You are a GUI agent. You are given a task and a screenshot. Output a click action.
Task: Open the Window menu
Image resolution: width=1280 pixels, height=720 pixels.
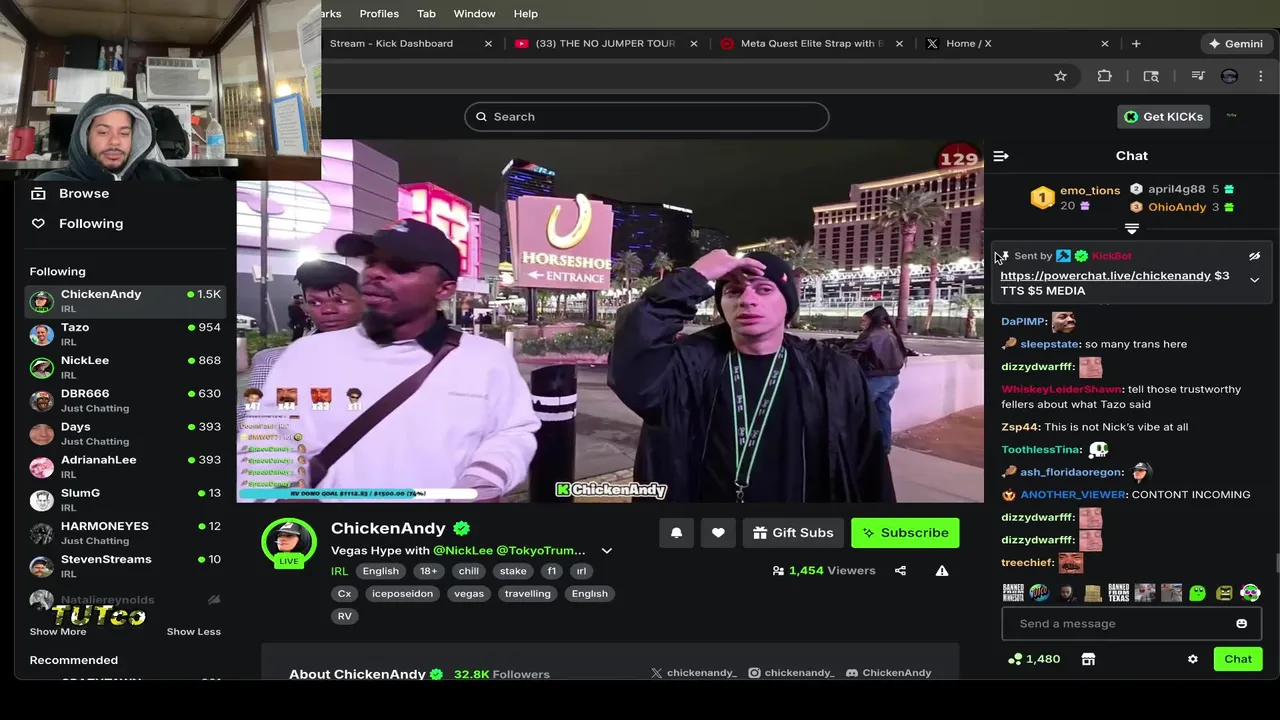tap(474, 14)
